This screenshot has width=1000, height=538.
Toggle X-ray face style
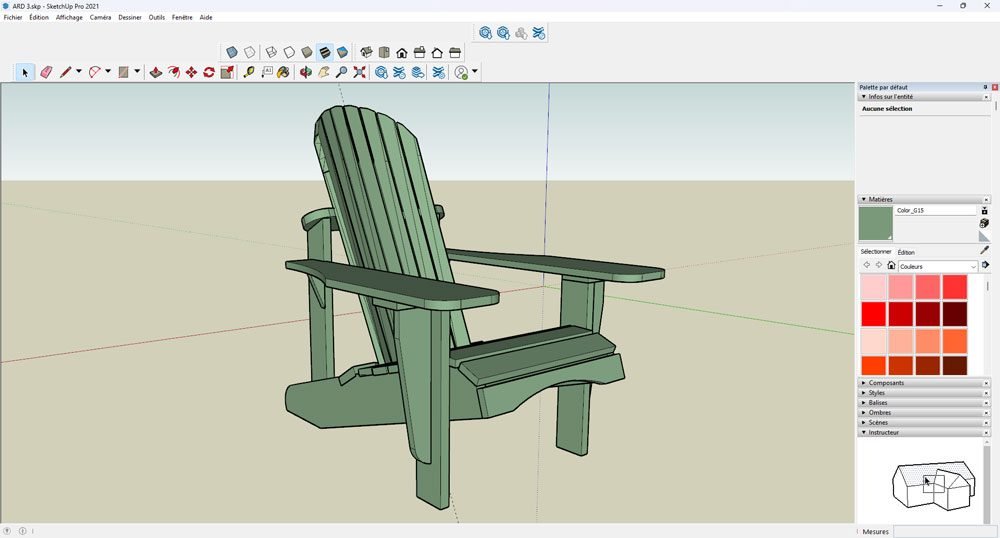point(232,52)
